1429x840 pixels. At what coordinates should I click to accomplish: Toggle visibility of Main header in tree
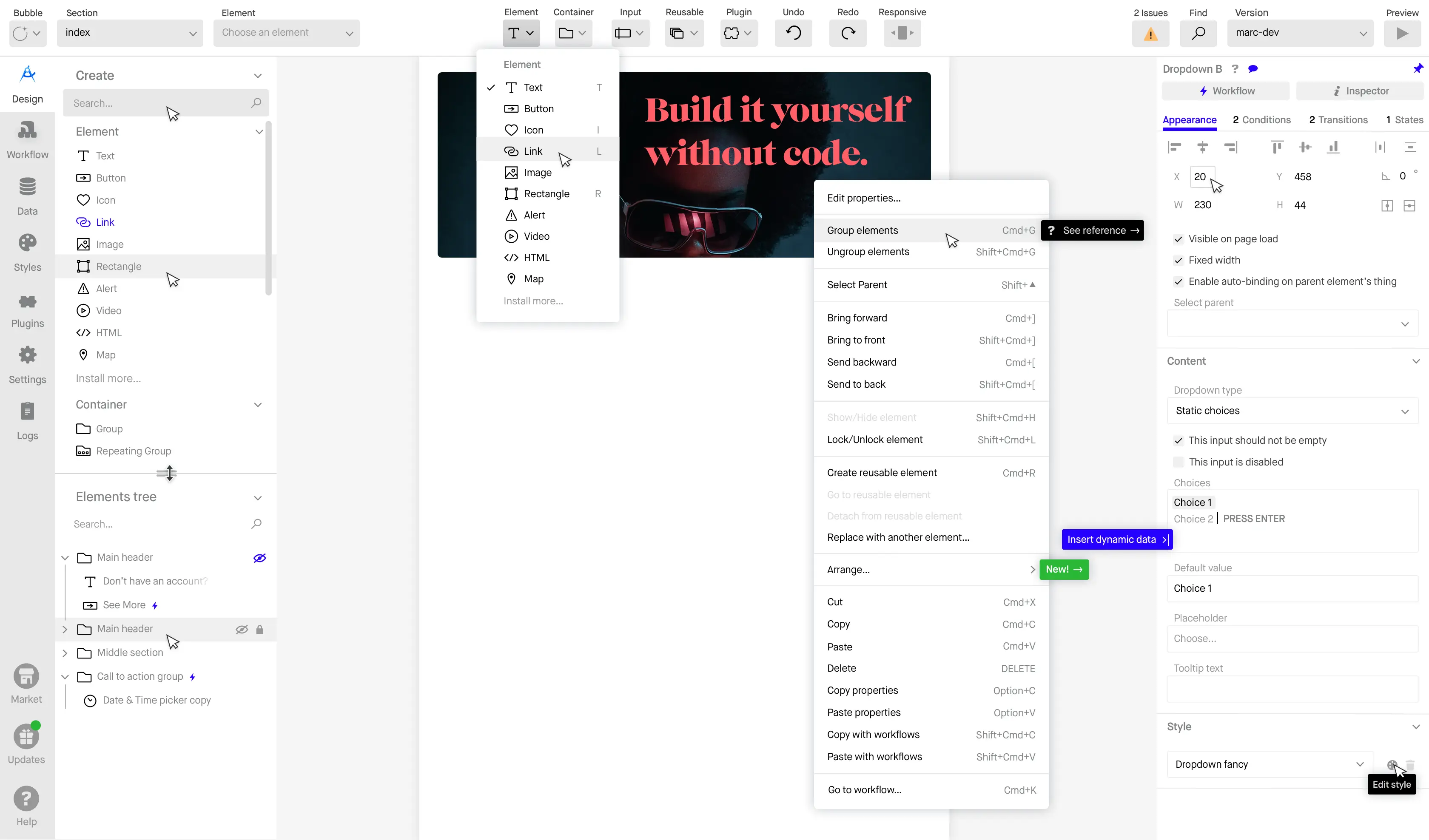coord(259,557)
